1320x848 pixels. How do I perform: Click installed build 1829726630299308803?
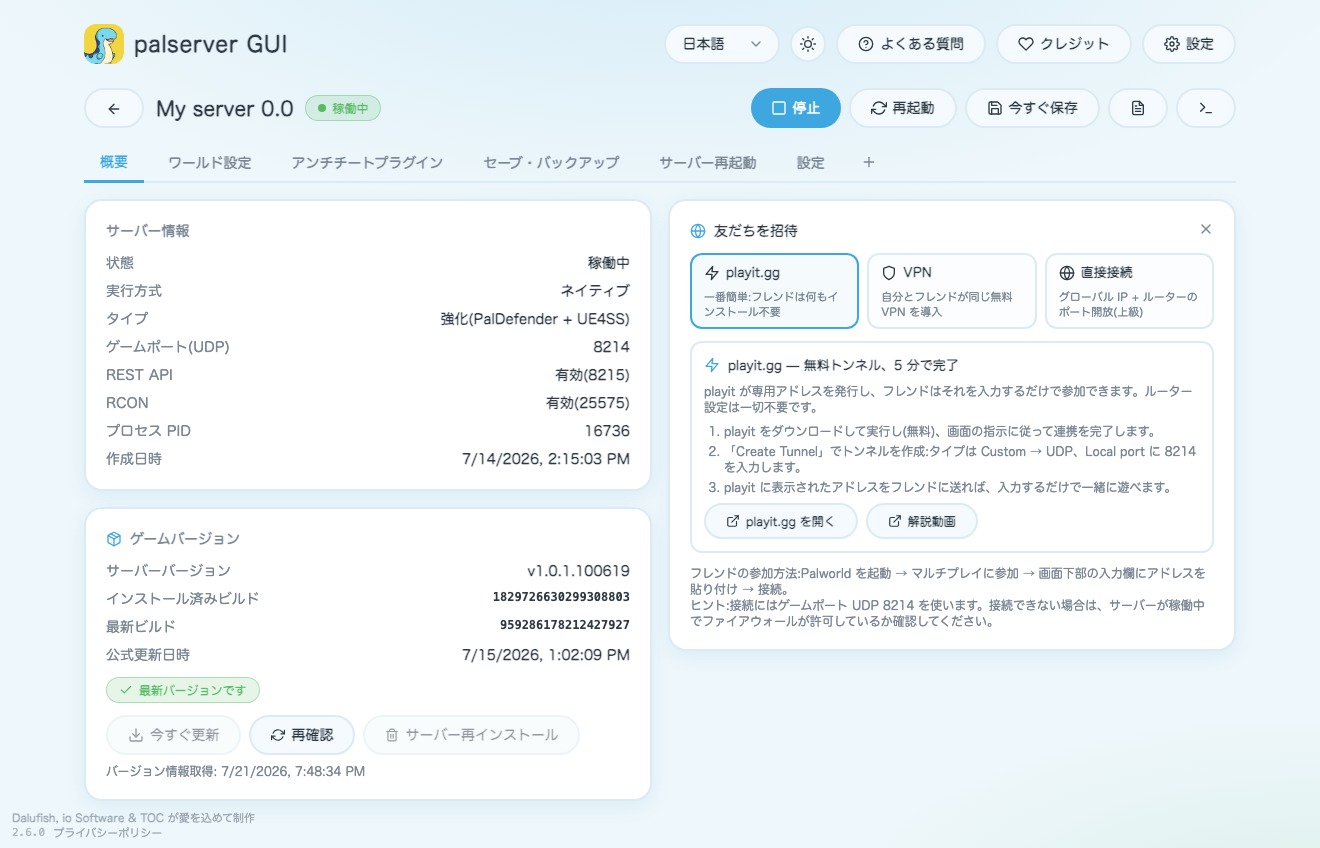click(x=561, y=598)
